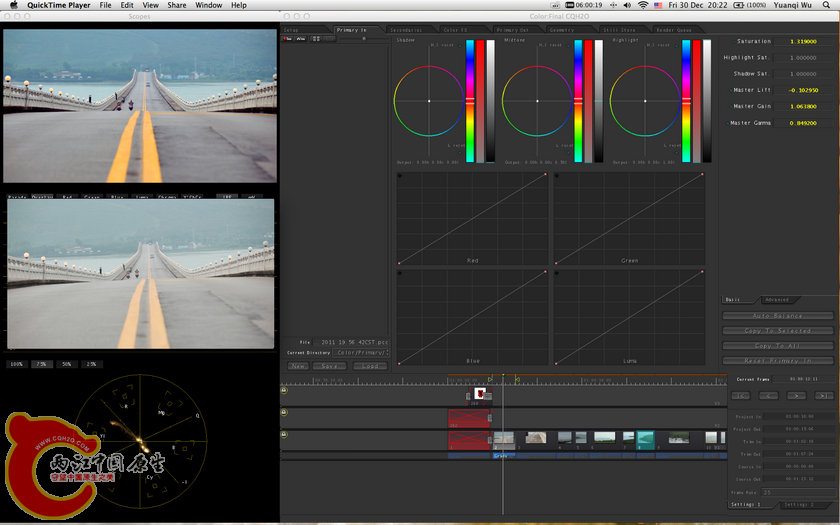Click the Master Gamma value field

pos(803,123)
